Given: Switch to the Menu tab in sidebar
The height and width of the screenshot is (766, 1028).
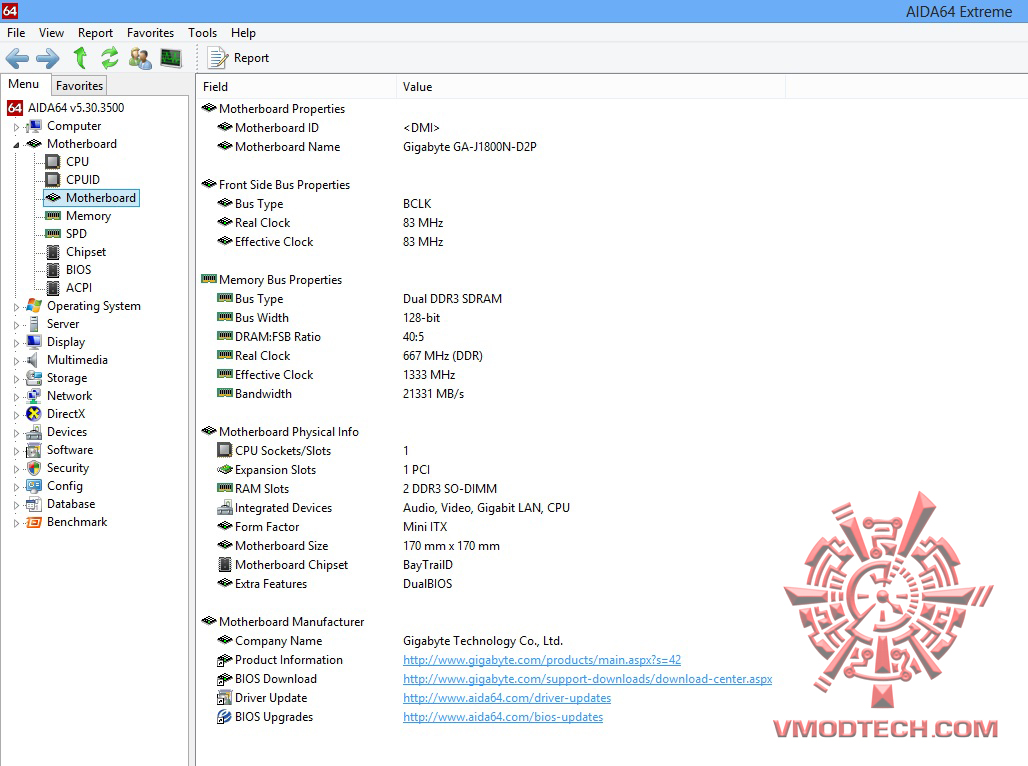Looking at the screenshot, I should [x=24, y=84].
